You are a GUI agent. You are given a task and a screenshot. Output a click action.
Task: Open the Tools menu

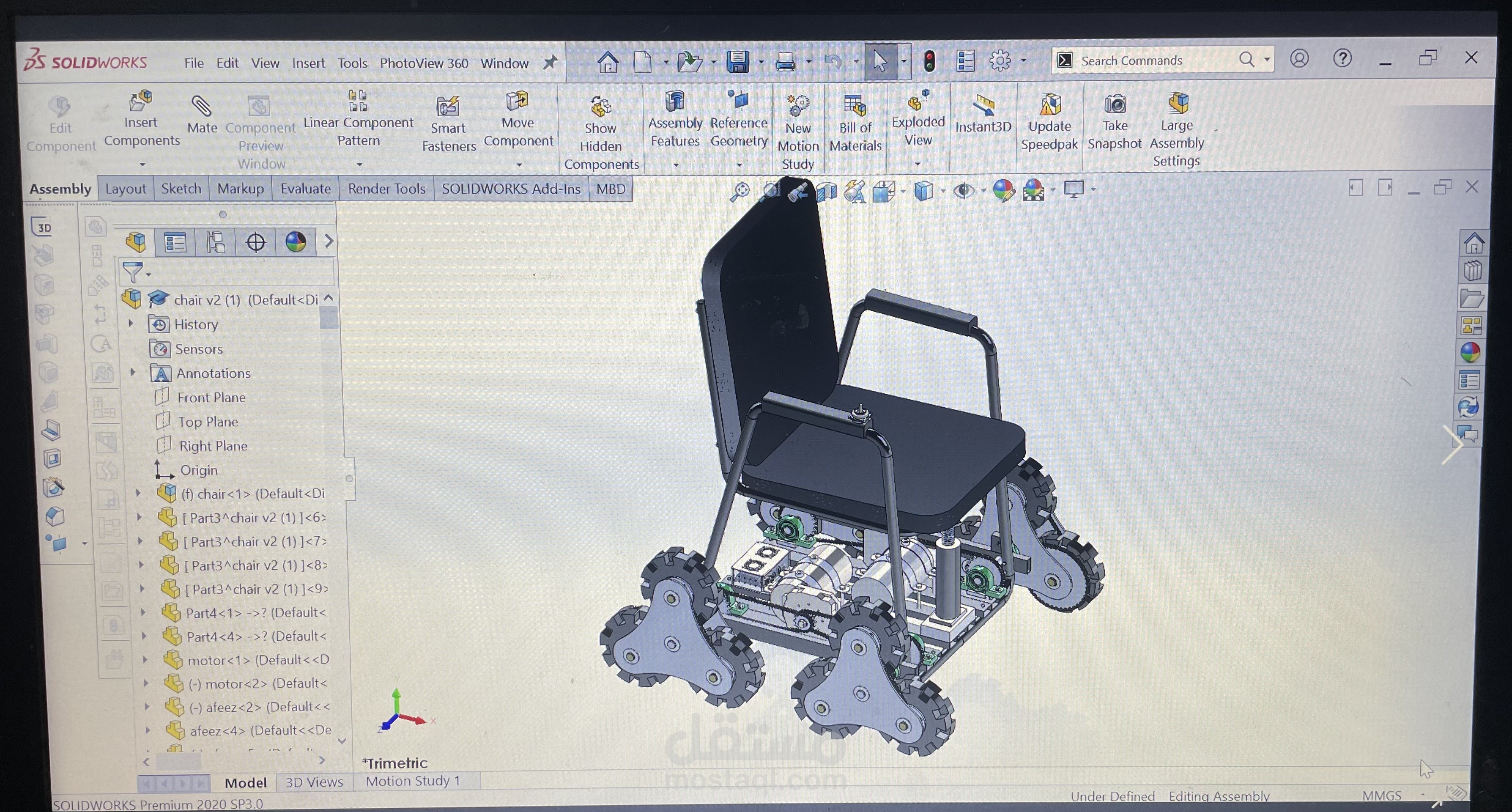[x=352, y=63]
